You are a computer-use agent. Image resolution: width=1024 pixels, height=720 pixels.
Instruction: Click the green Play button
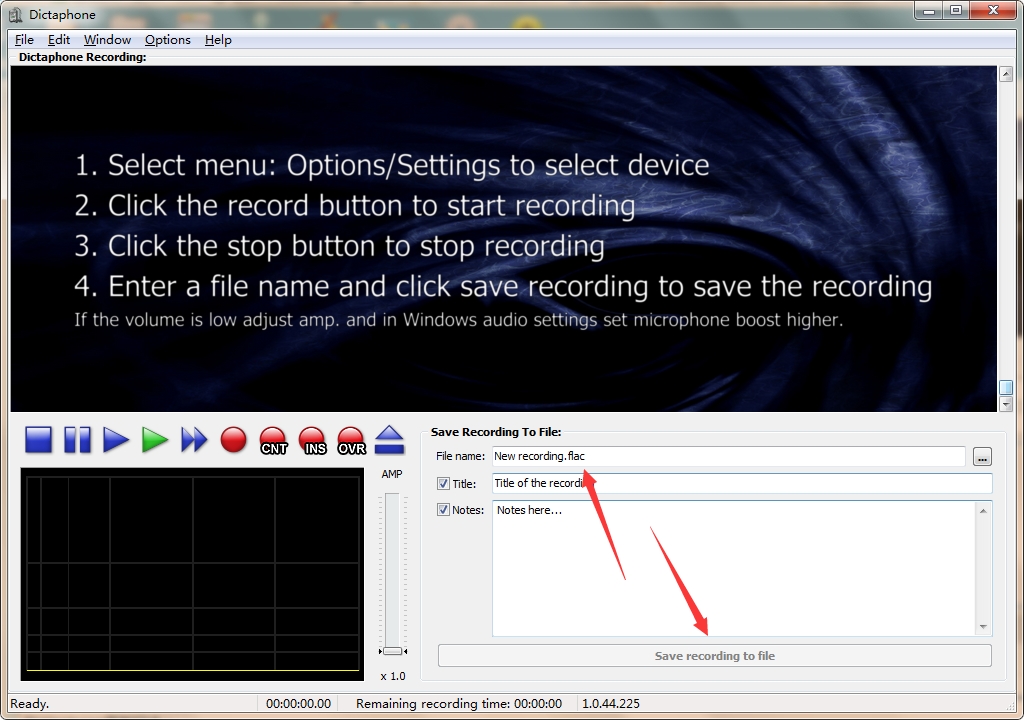(155, 440)
